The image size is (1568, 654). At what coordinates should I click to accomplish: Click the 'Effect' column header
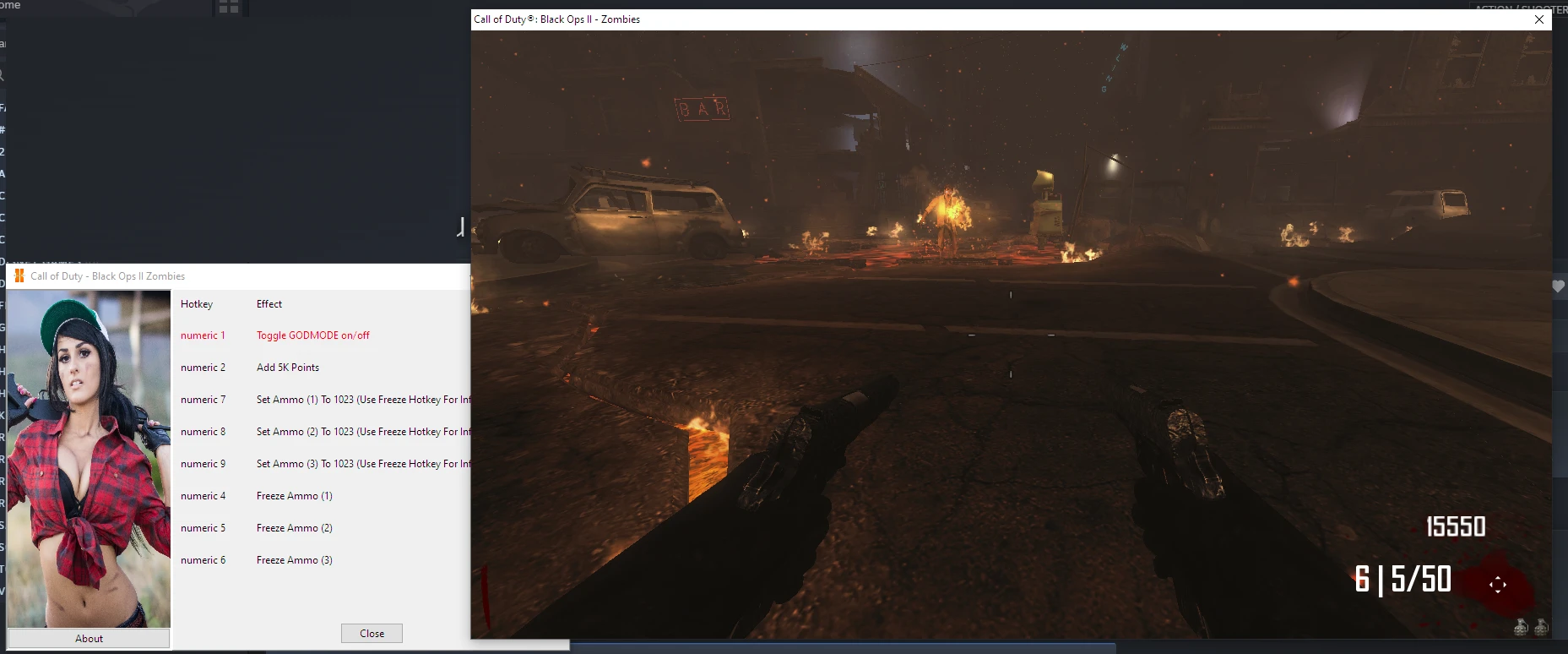[x=269, y=304]
